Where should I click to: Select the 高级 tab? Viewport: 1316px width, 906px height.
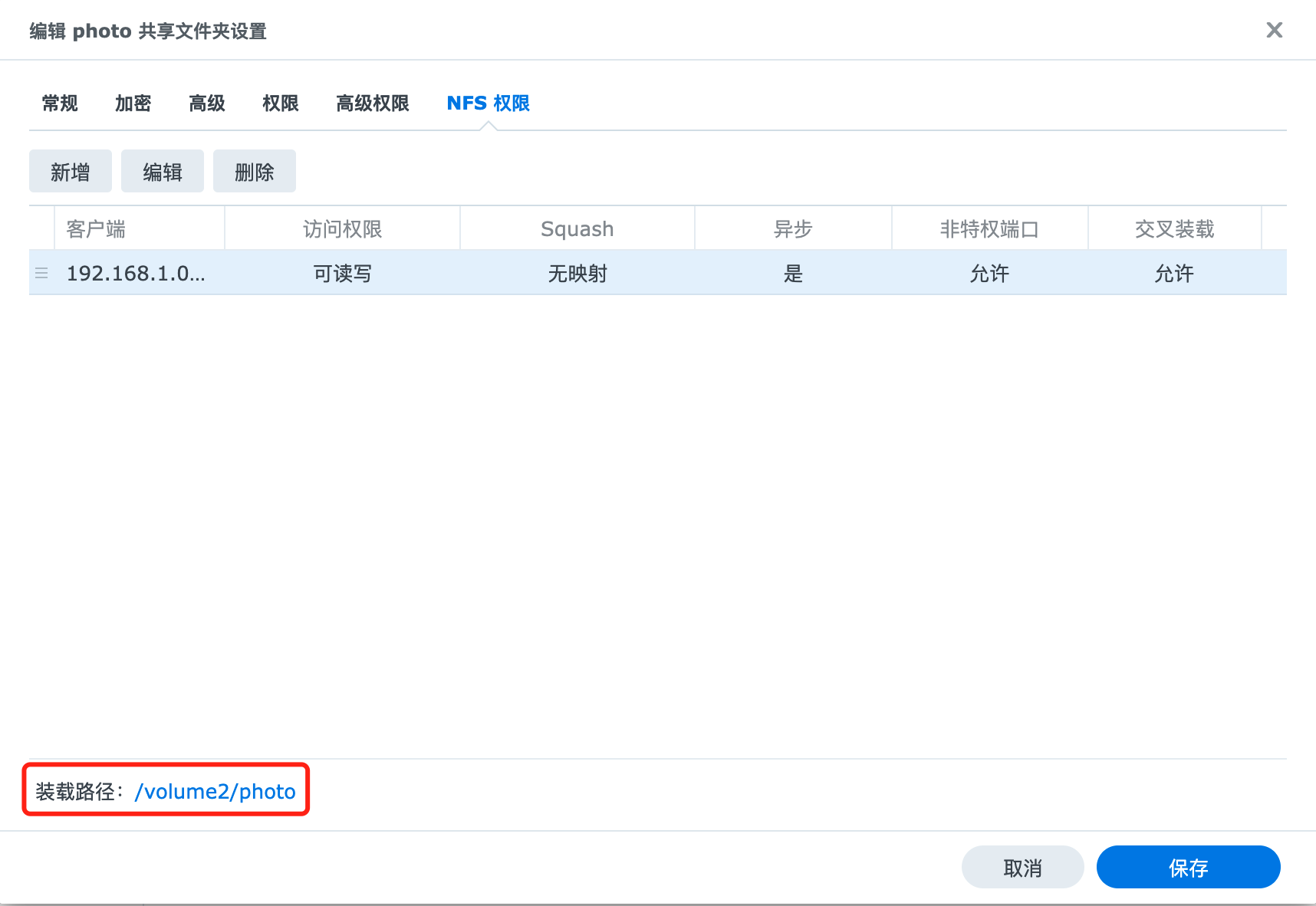(207, 103)
